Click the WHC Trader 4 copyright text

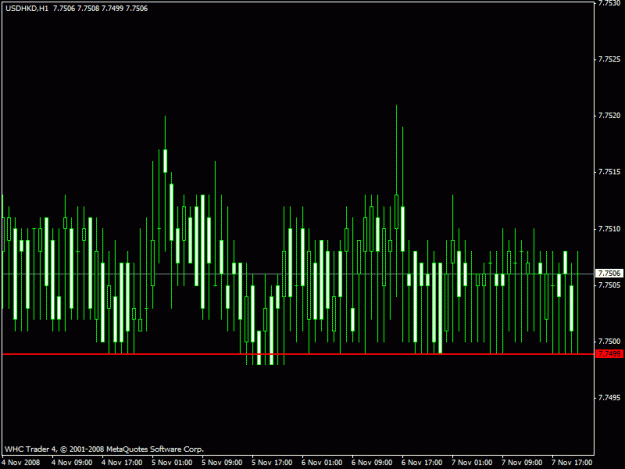pyautogui.click(x=104, y=449)
